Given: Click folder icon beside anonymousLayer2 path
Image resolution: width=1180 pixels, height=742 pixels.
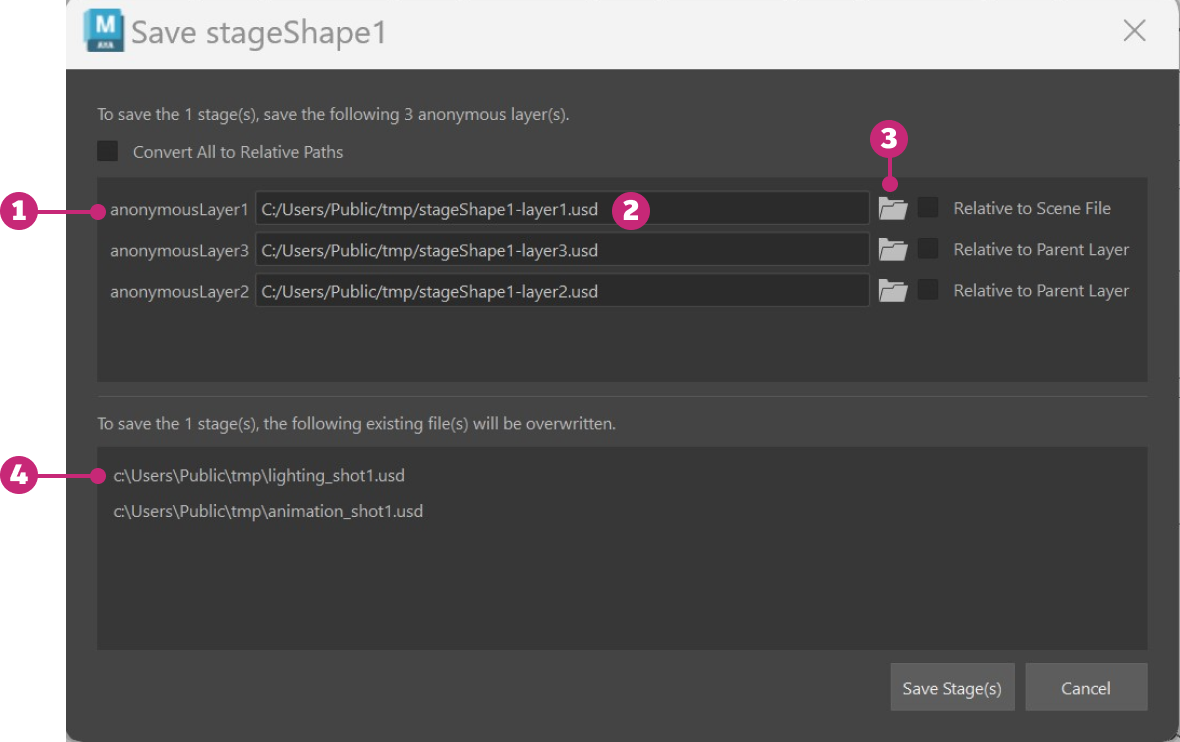Looking at the screenshot, I should 892,291.
